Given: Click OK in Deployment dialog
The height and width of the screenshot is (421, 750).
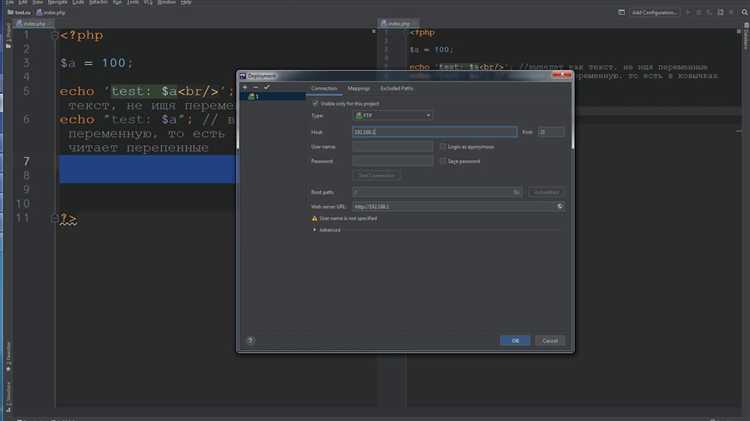Looking at the screenshot, I should [x=515, y=341].
